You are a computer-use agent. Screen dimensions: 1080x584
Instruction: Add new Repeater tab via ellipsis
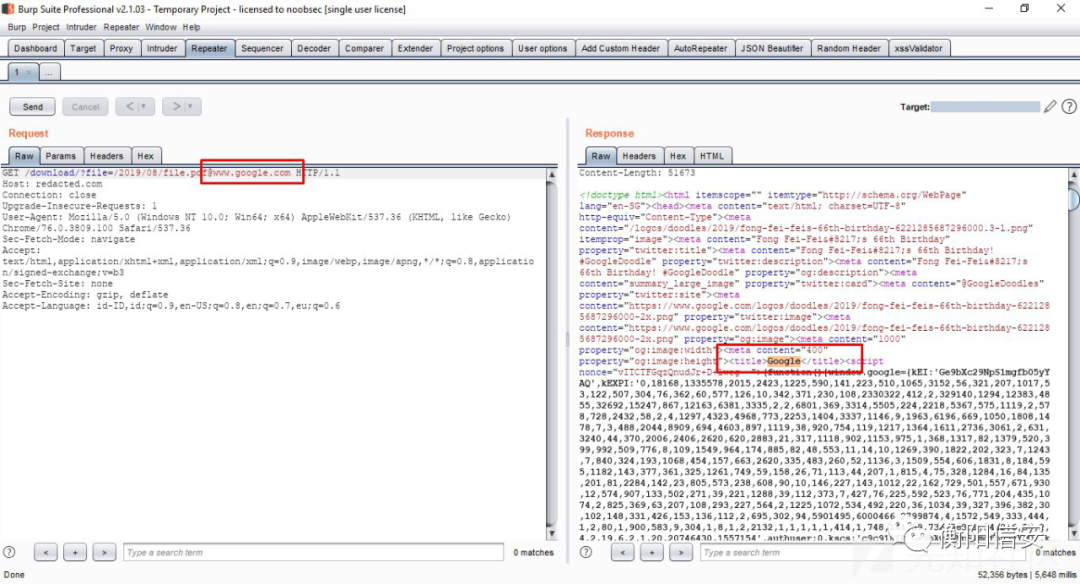click(x=49, y=72)
